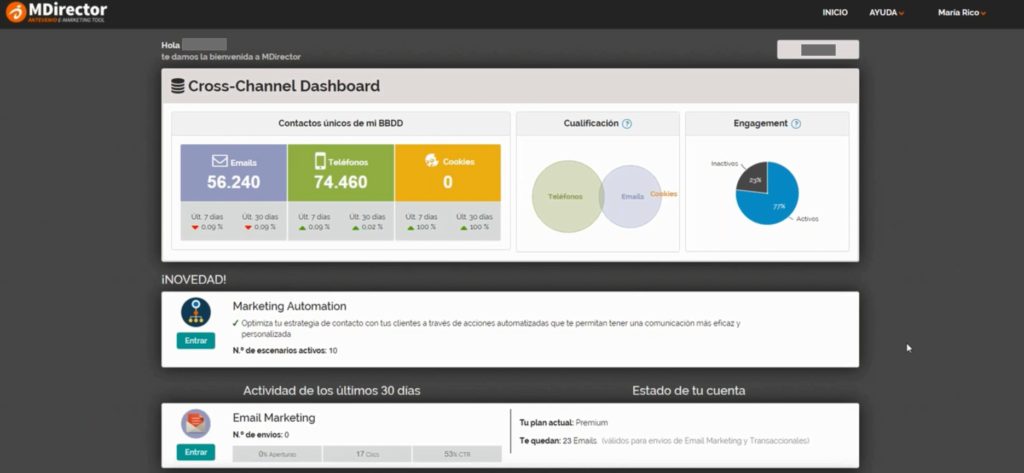The height and width of the screenshot is (473, 1024).
Task: Click 'N.º de envíos: 0' text
Action: tap(261, 435)
